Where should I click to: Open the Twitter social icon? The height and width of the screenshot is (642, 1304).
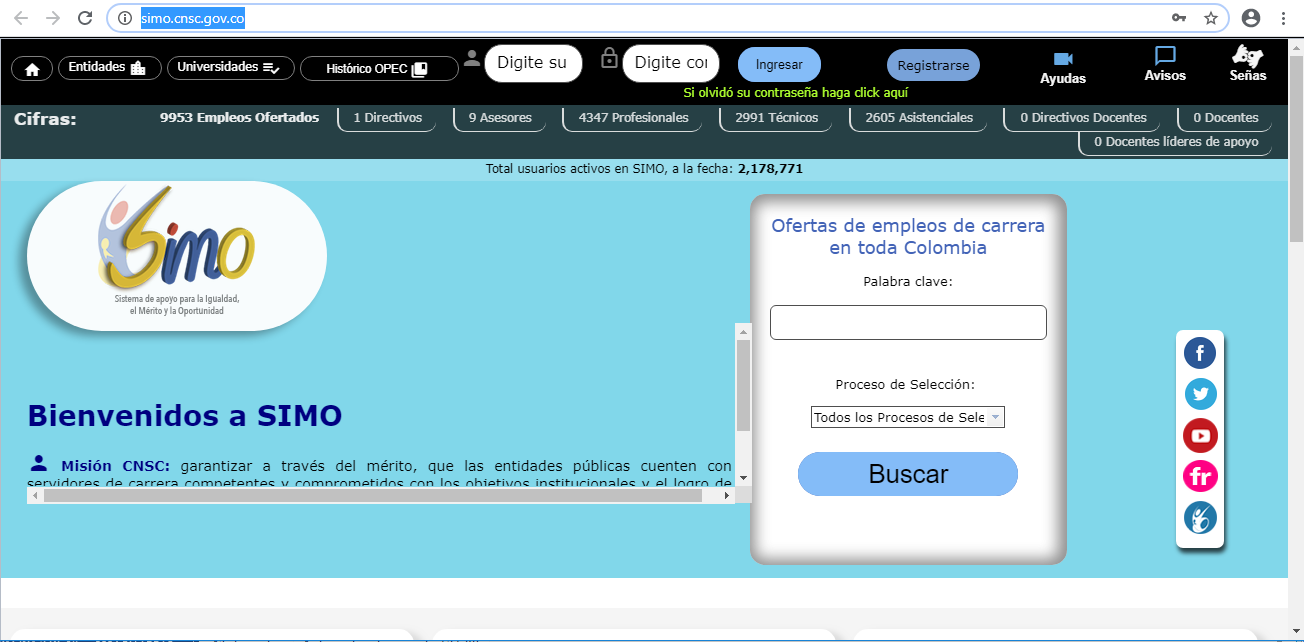[x=1200, y=394]
